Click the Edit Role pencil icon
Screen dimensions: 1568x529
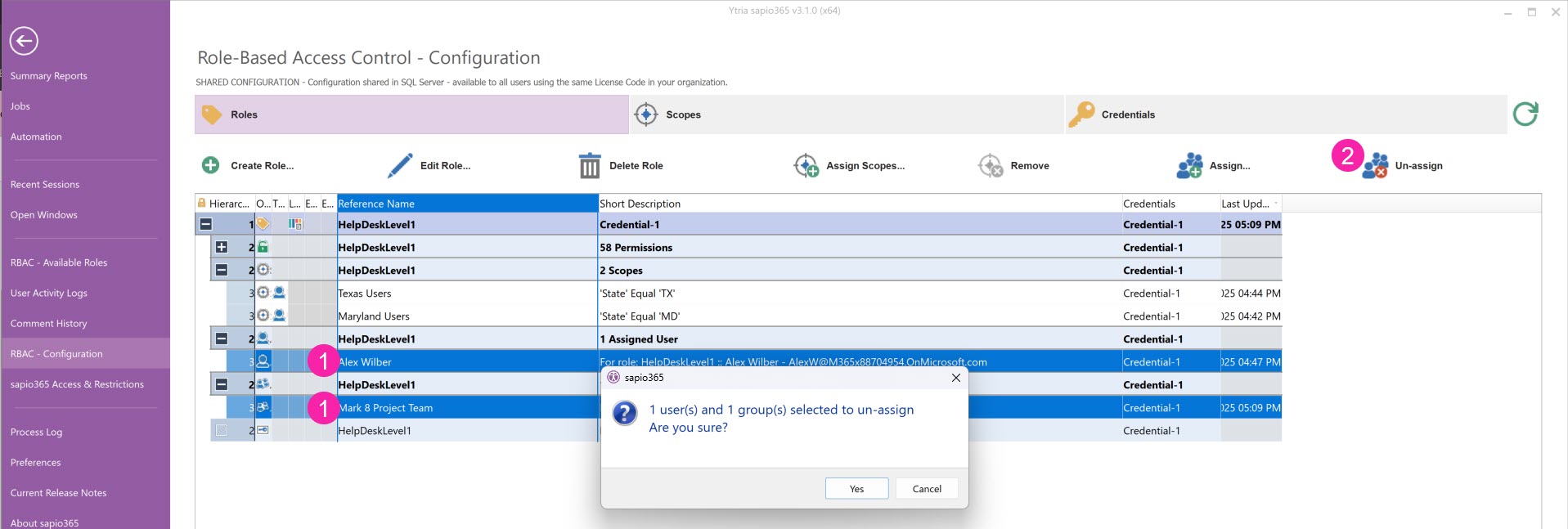pos(400,165)
